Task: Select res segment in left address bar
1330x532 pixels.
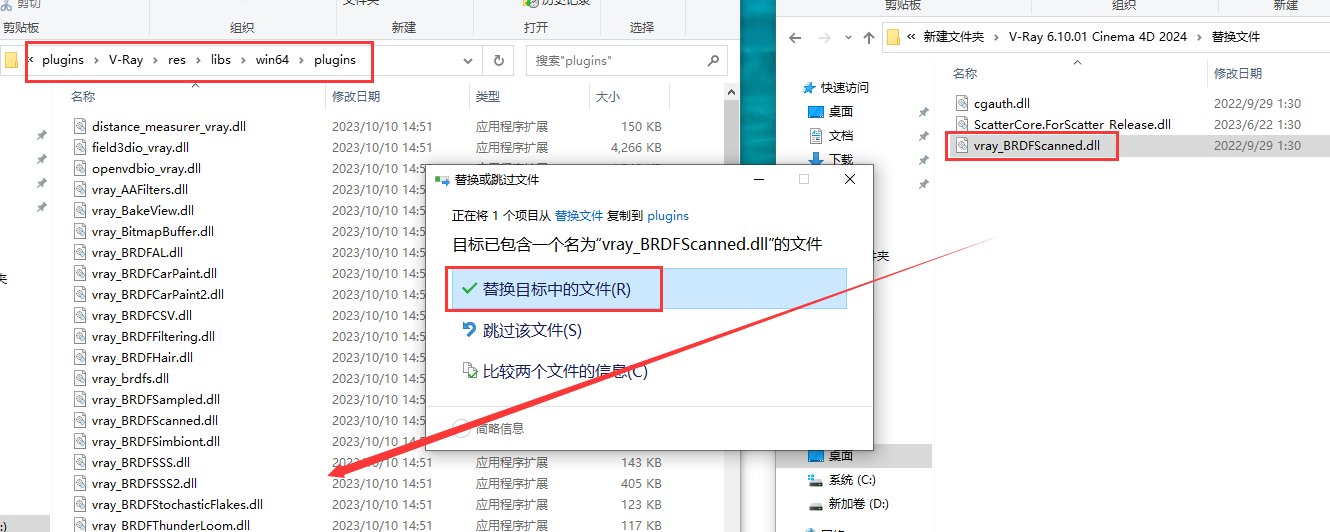Action: click(177, 60)
